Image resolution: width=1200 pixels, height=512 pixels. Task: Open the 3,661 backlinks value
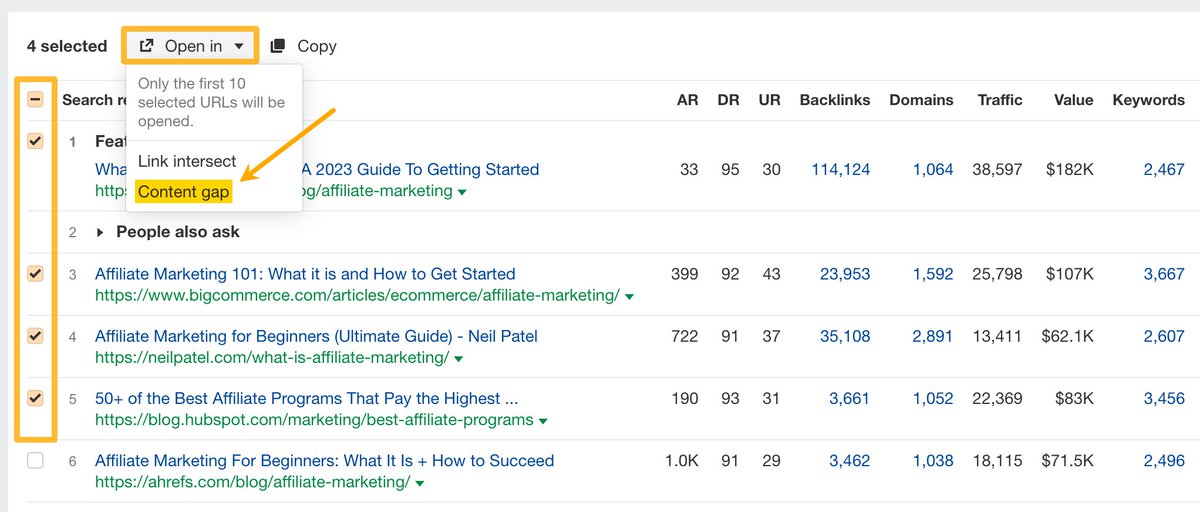tap(849, 398)
